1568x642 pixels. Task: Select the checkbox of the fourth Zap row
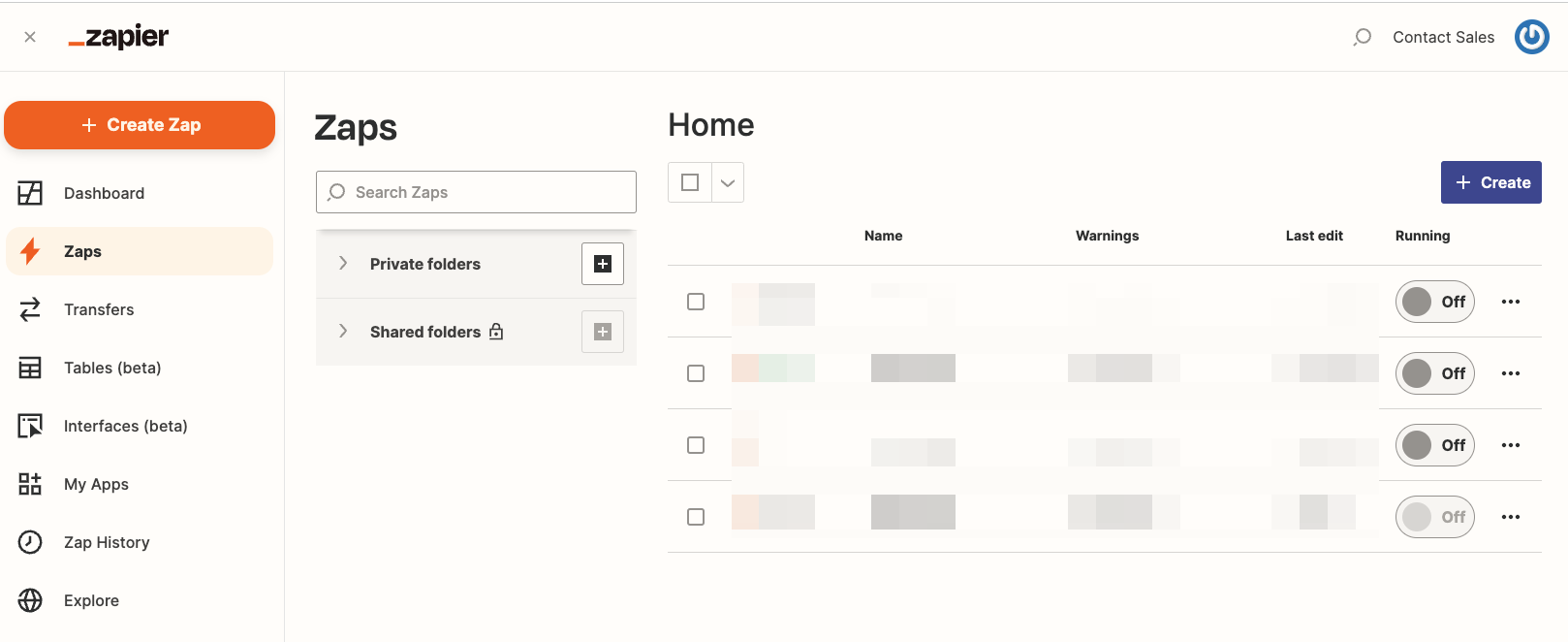coord(696,517)
